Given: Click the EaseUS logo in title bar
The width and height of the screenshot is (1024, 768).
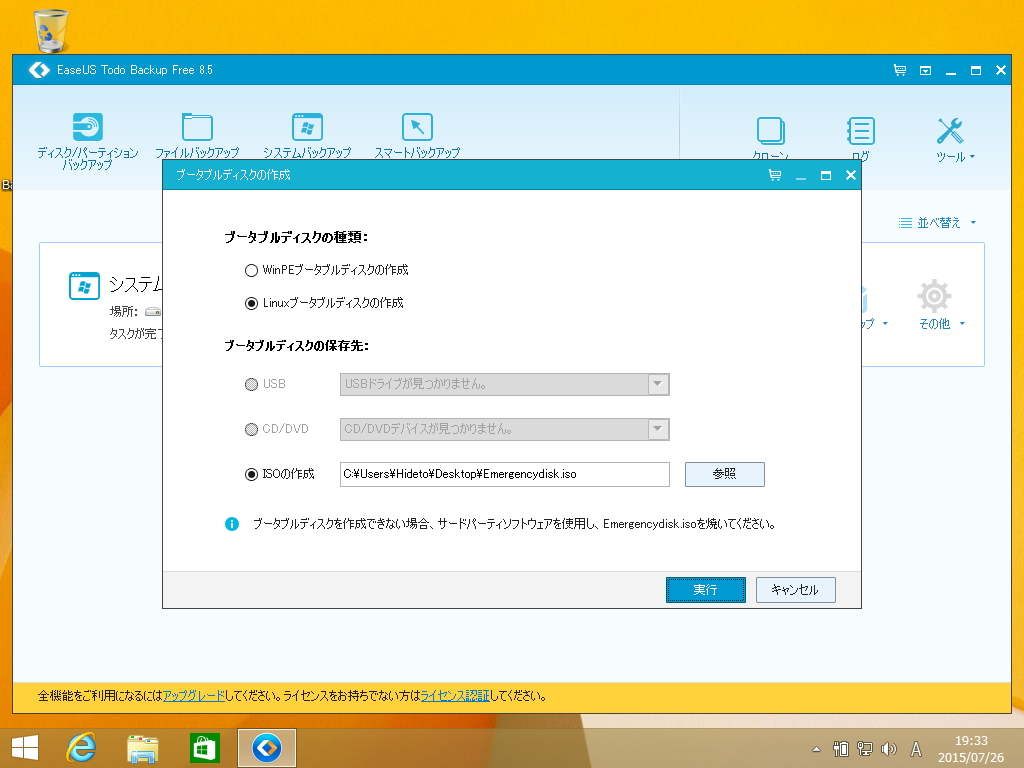Looking at the screenshot, I should 39,70.
